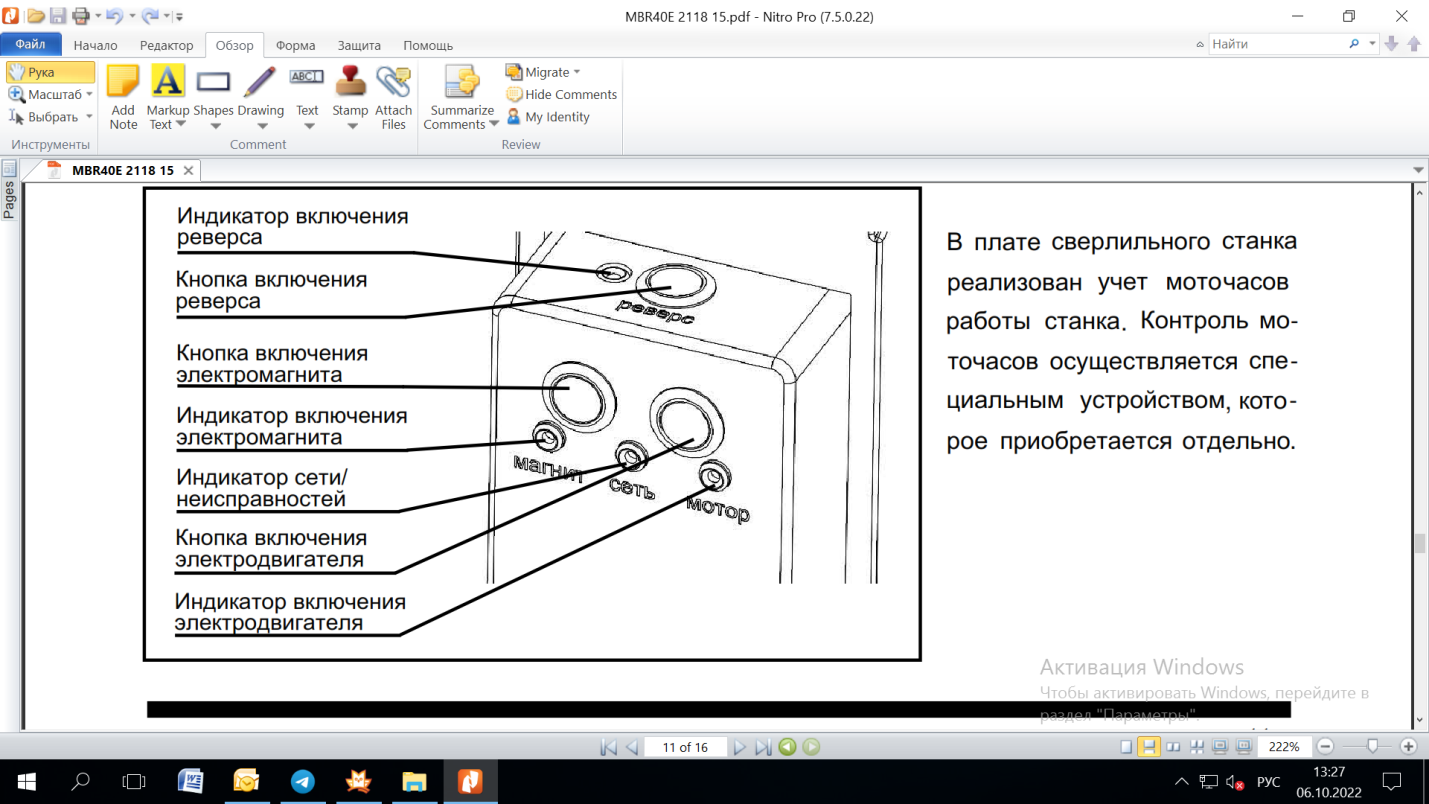
Task: Switch to continuous page layout
Action: (x=1149, y=747)
